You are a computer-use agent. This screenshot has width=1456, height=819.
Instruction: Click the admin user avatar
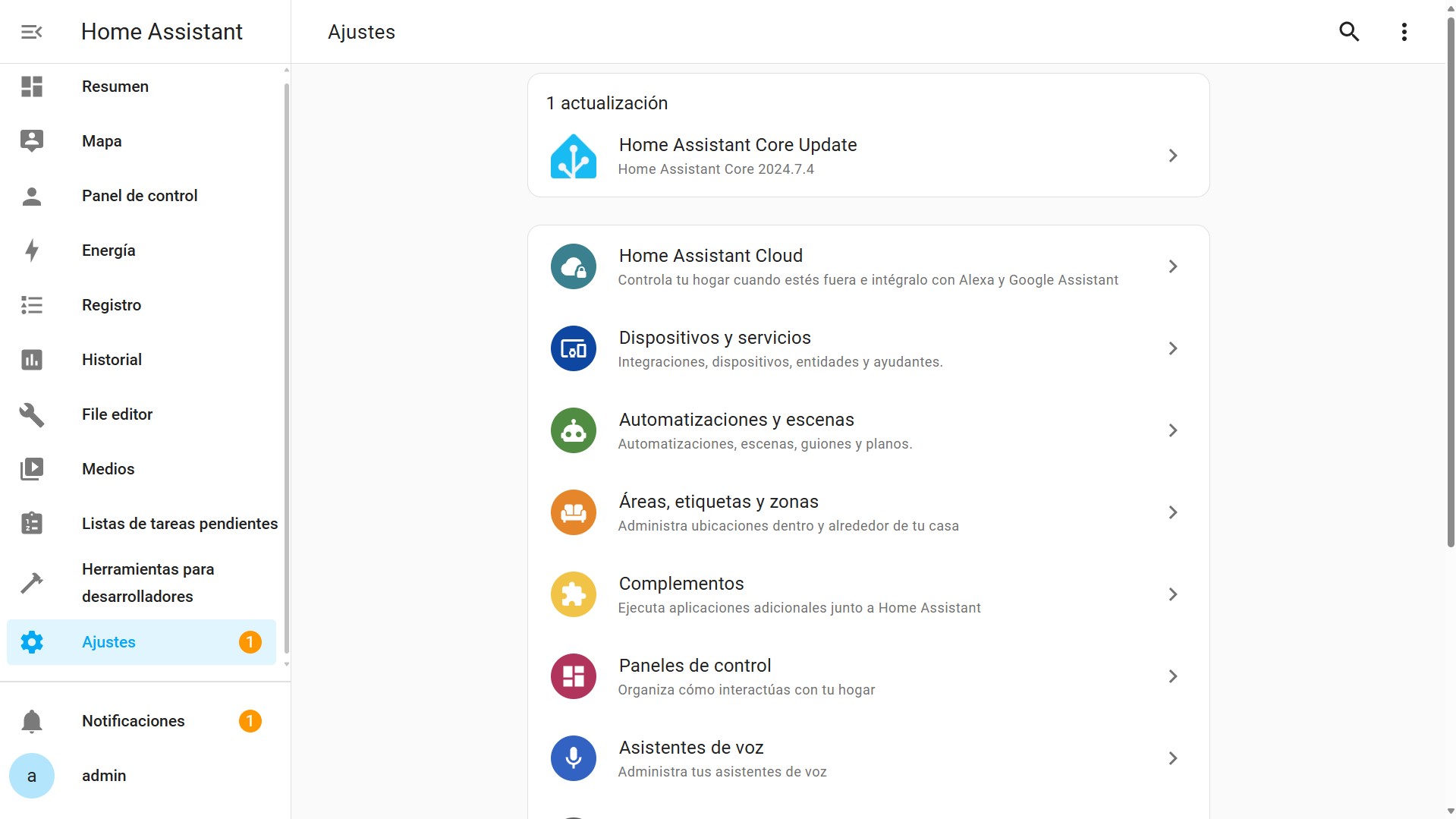coord(32,776)
